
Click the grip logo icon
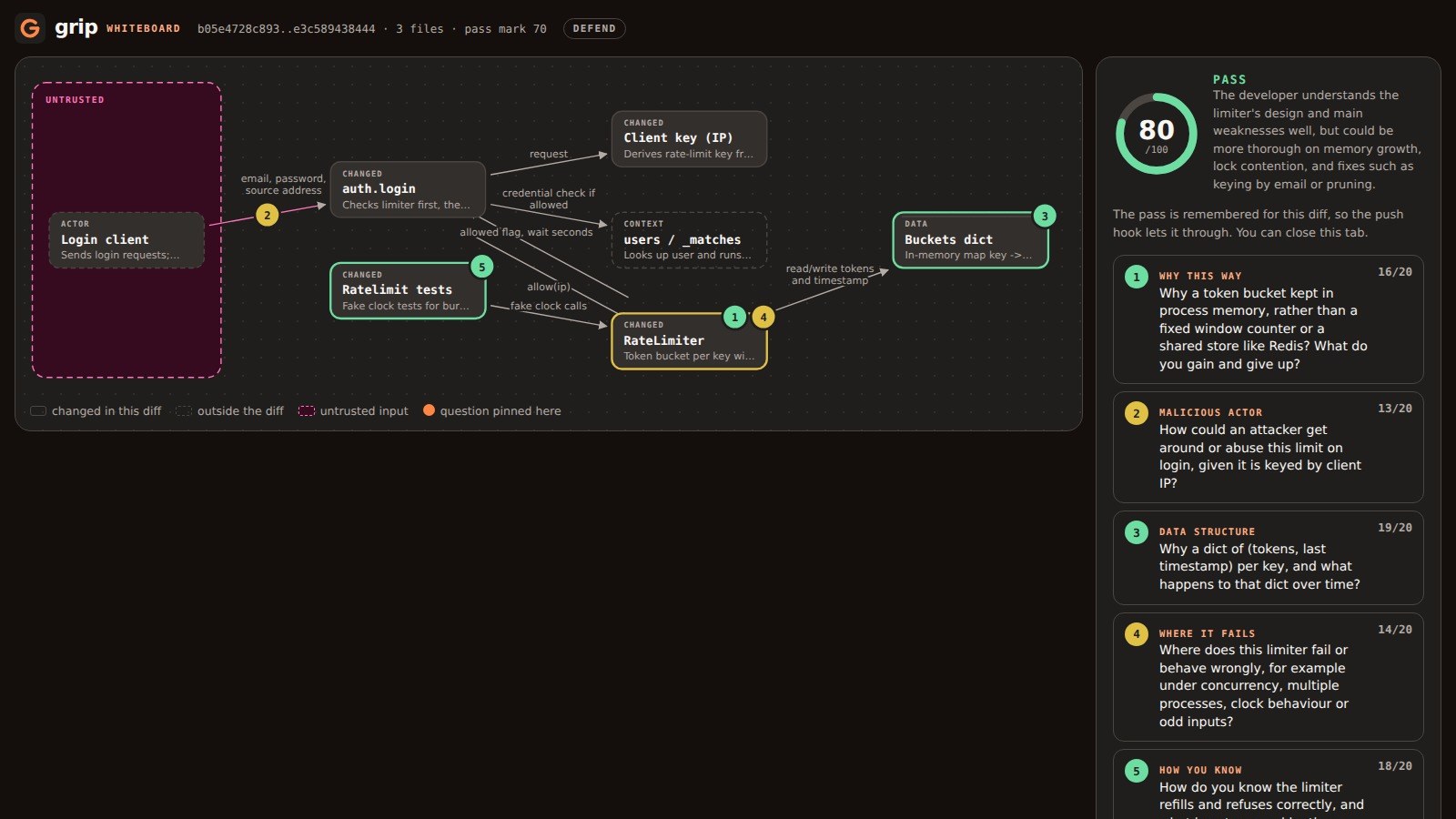[30, 28]
